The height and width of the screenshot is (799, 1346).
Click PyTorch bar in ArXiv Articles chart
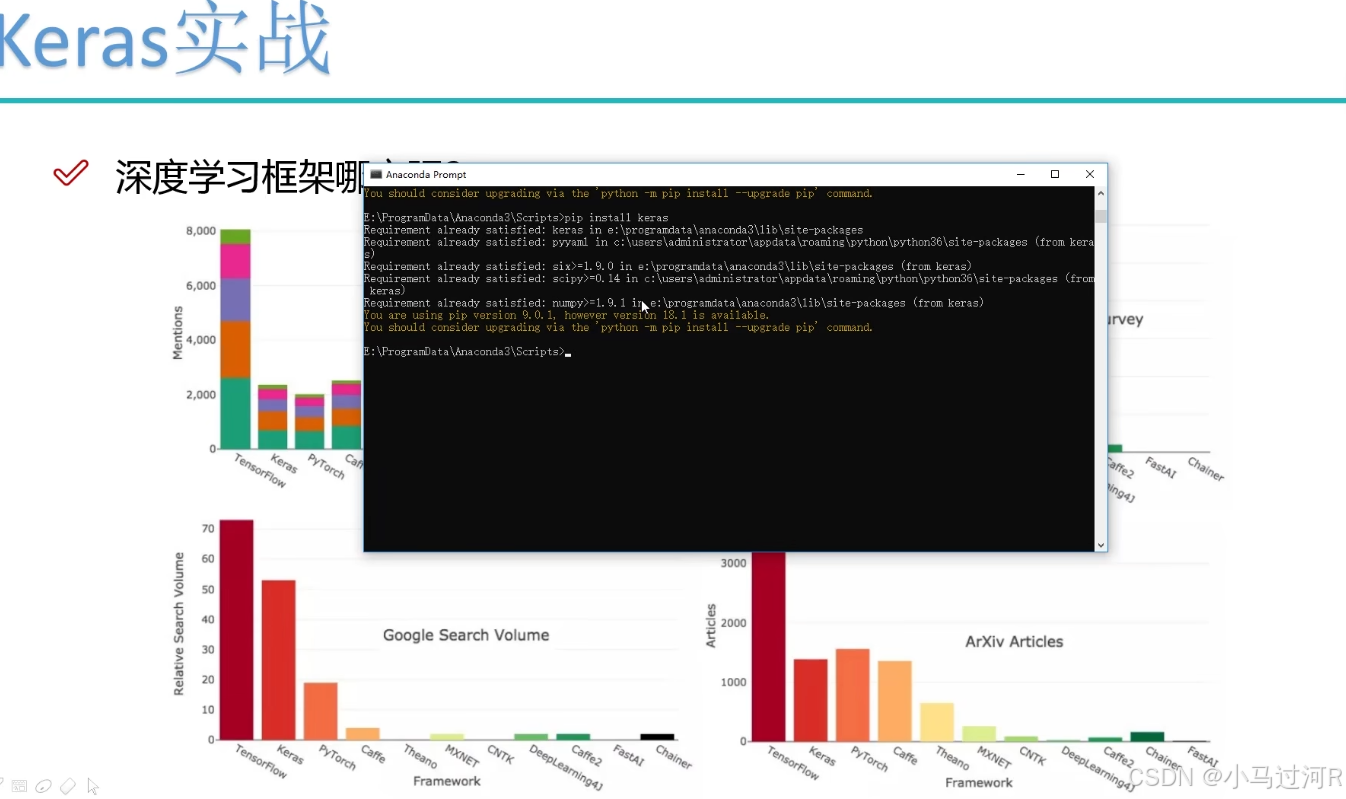853,695
